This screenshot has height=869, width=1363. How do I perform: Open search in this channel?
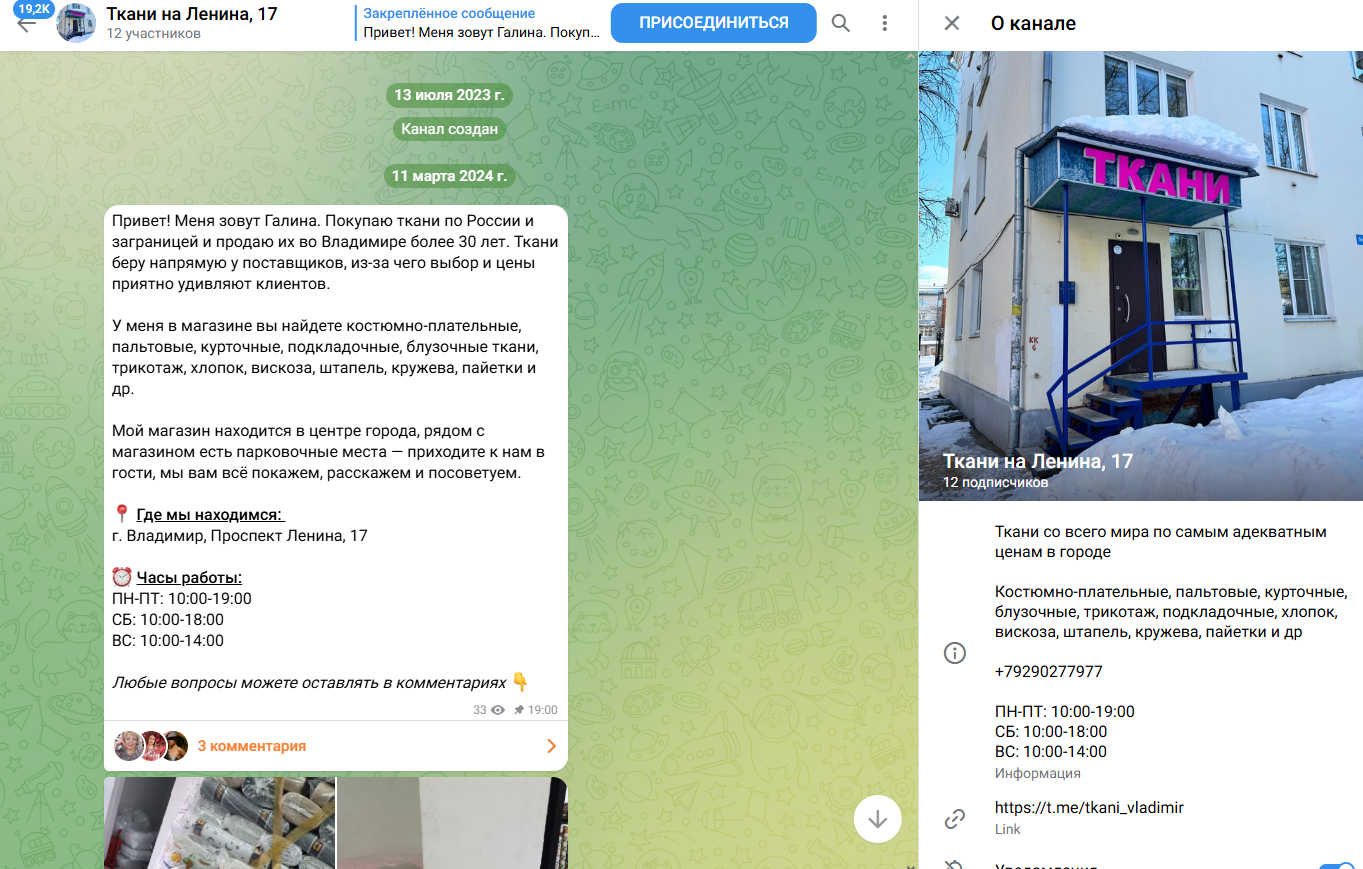(x=841, y=23)
